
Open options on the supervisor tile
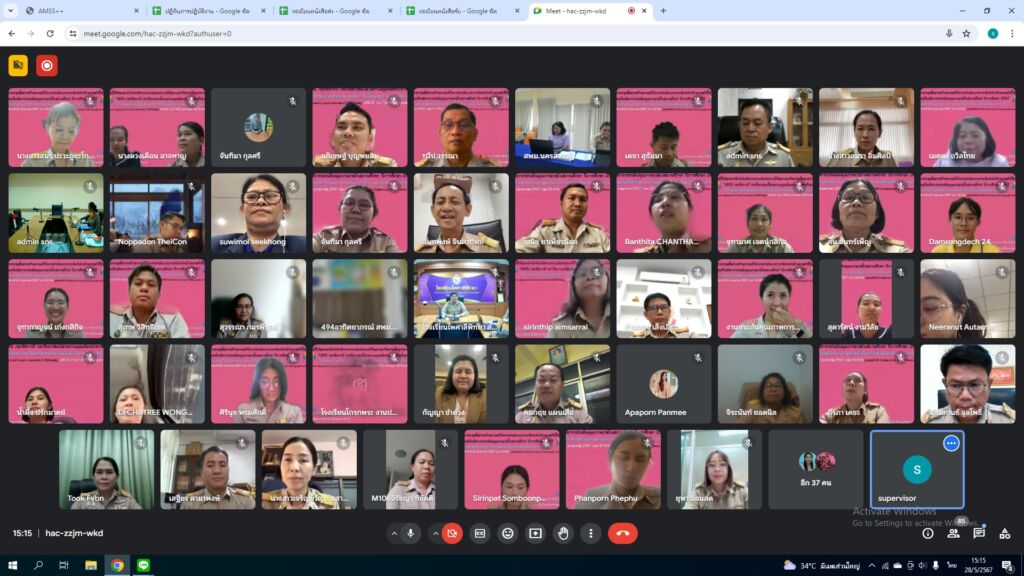tap(951, 443)
